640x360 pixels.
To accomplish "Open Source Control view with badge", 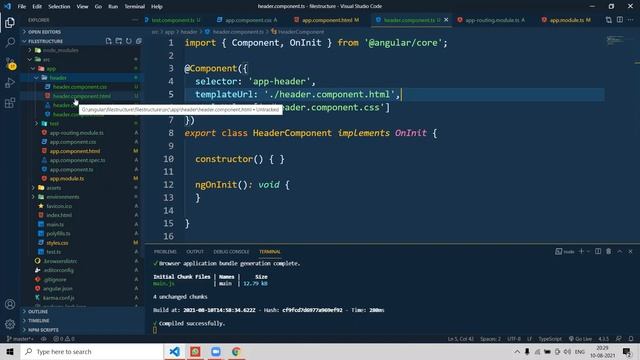I will [11, 63].
